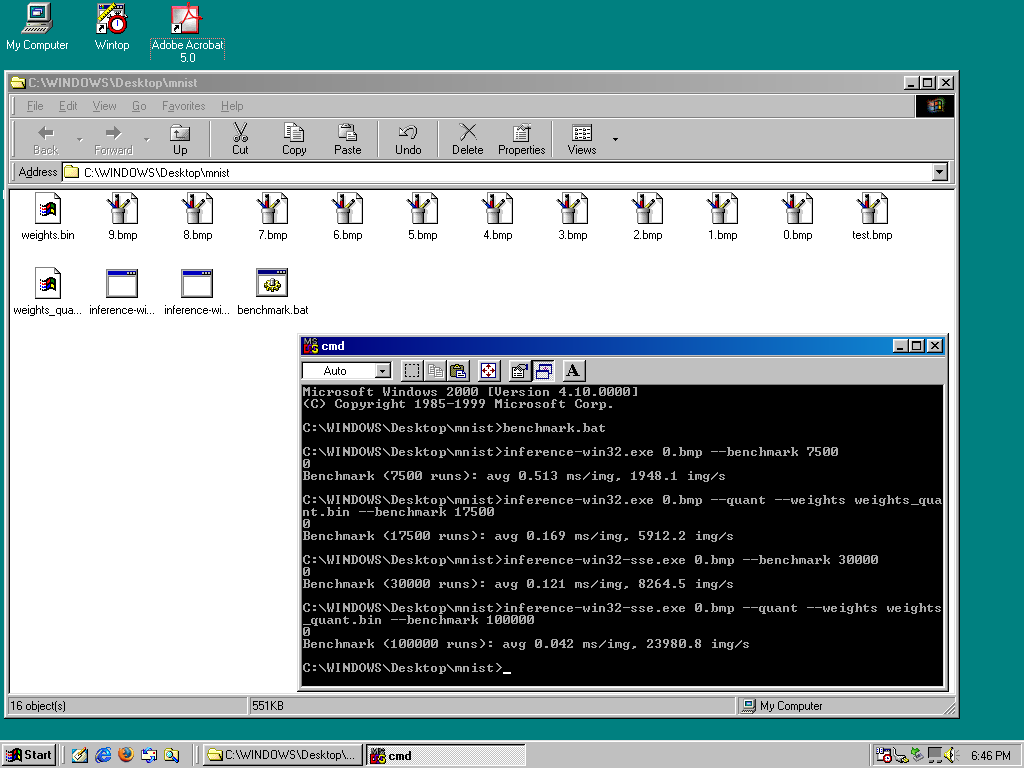This screenshot has width=1024, height=768.
Task: Click the volume speaker tray icon
Action: pyautogui.click(x=950, y=755)
